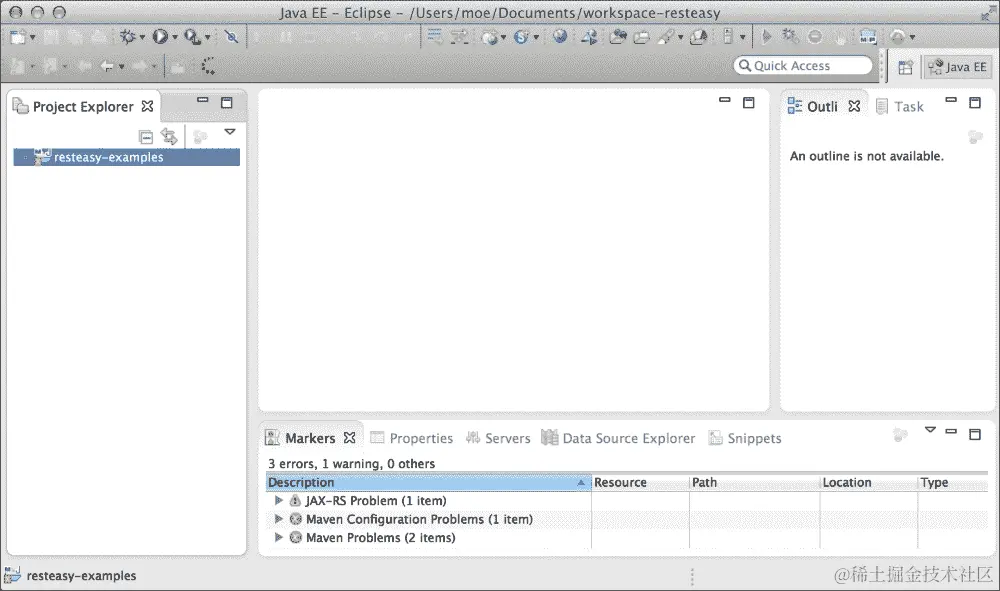Open dropdown next to the blue S icon
This screenshot has height=591, width=1000.
pyautogui.click(x=536, y=38)
